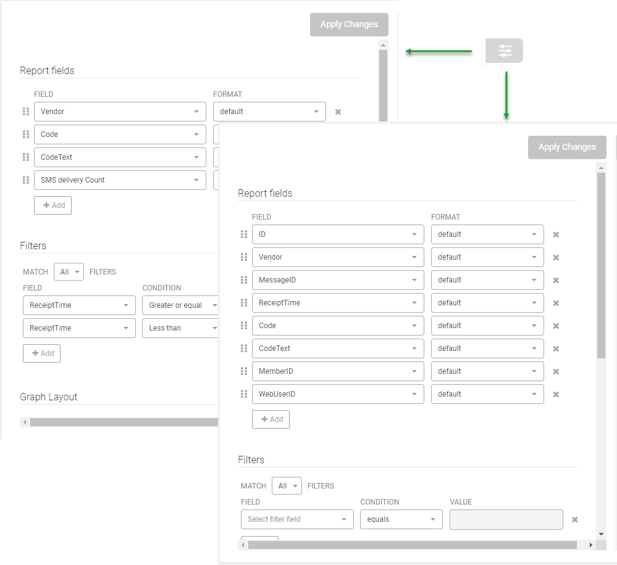Click front panel vertical scrollbar down arrow
The image size is (617, 565).
click(x=601, y=534)
